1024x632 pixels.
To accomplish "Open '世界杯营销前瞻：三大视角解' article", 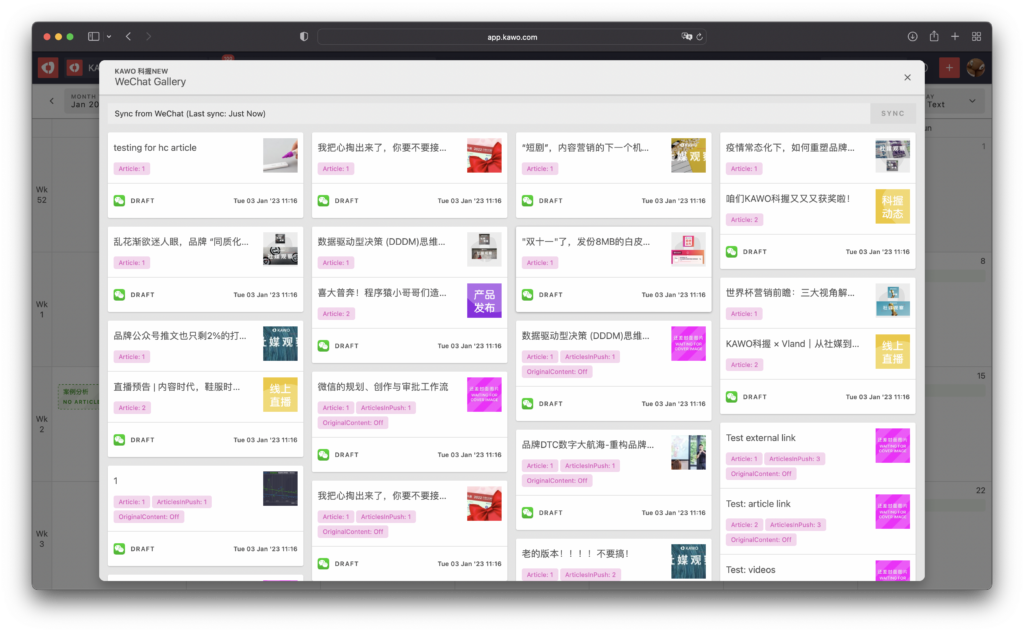I will tap(790, 292).
